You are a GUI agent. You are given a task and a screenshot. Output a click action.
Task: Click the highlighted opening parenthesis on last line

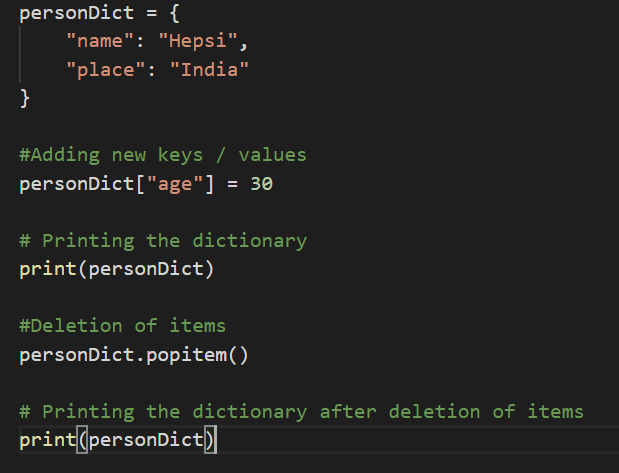83,440
